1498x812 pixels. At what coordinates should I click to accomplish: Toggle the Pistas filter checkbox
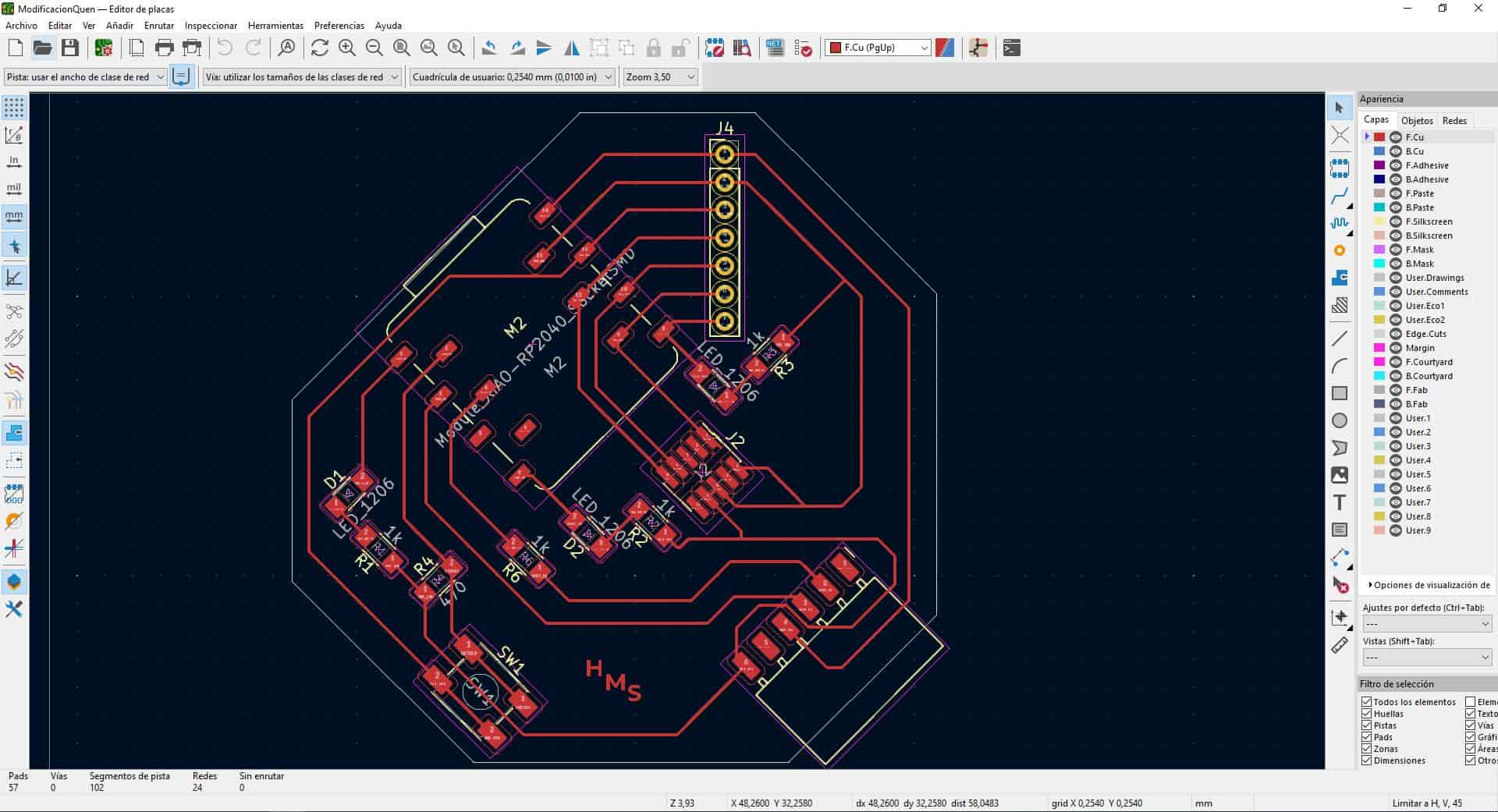[1367, 725]
